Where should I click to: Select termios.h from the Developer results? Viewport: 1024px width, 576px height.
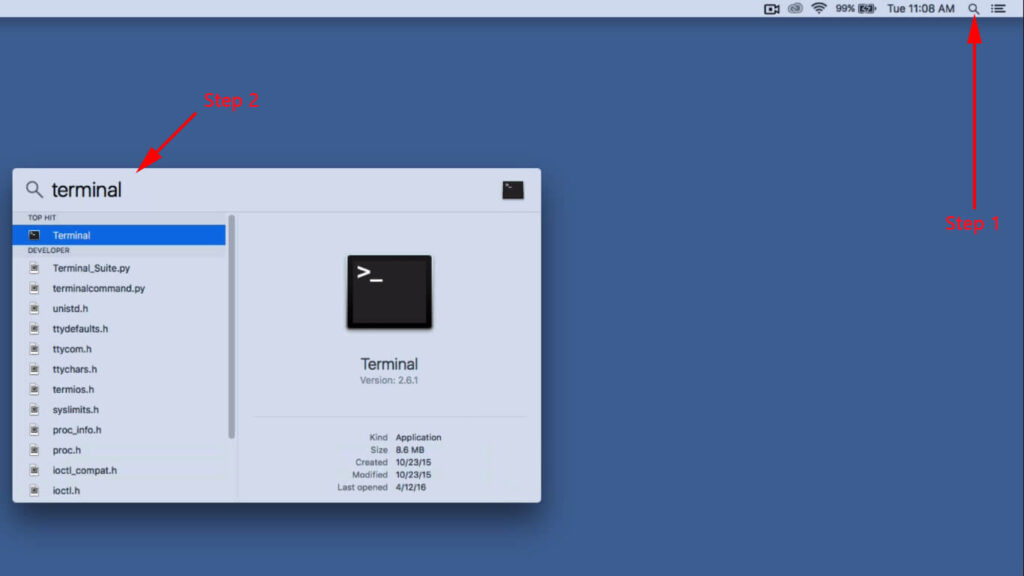[119, 389]
